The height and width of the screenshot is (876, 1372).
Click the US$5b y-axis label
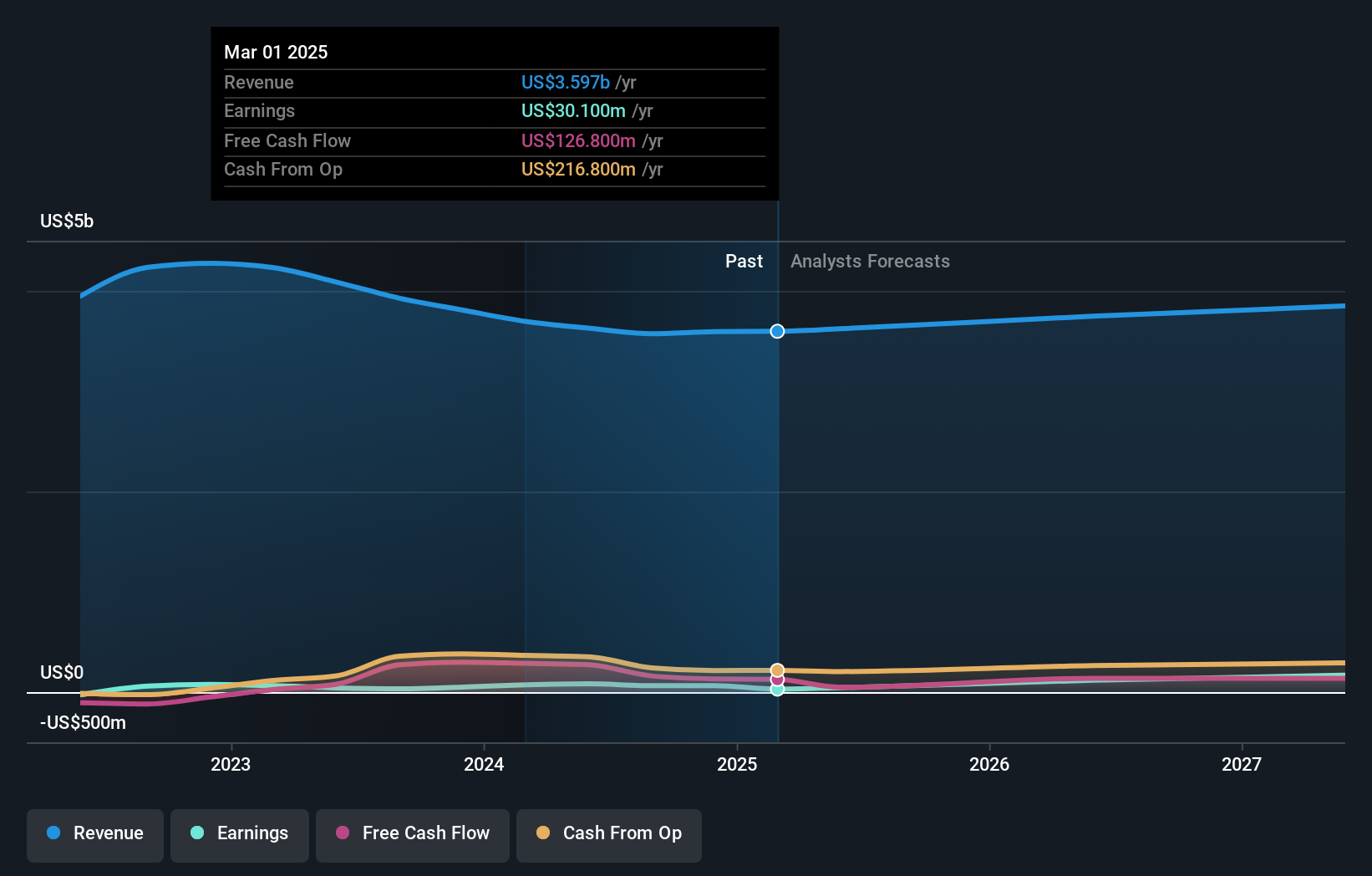[x=67, y=221]
